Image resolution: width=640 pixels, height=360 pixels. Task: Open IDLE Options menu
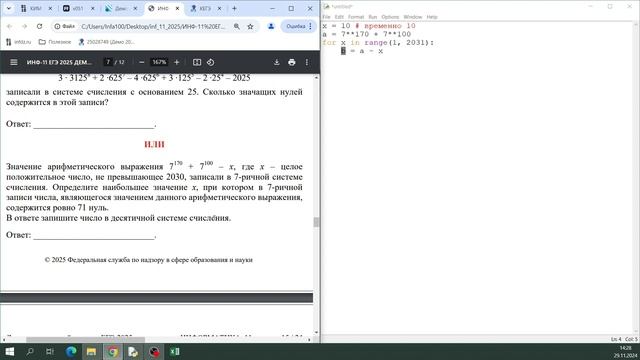[x=390, y=17]
